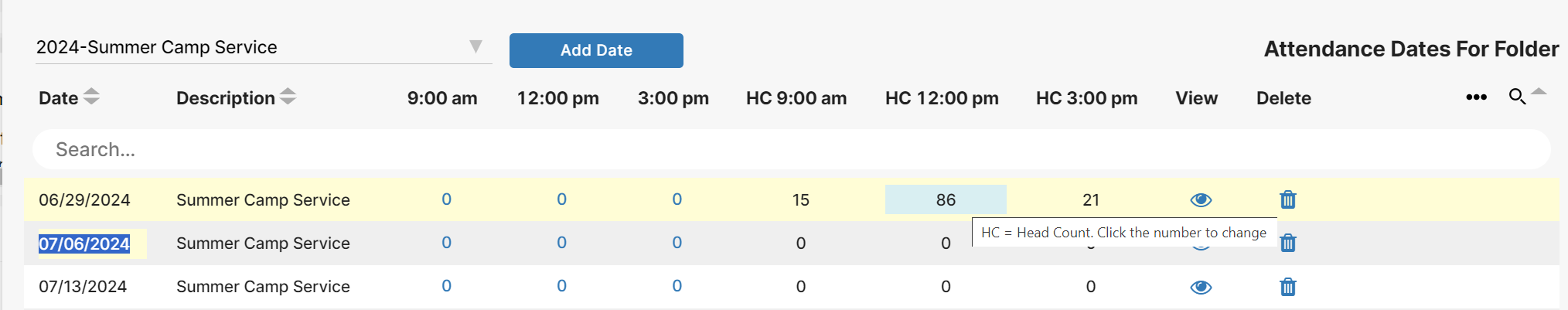Change the HC 9:00 am count of 15
Viewport: 1568px width, 310px height.
pyautogui.click(x=800, y=200)
